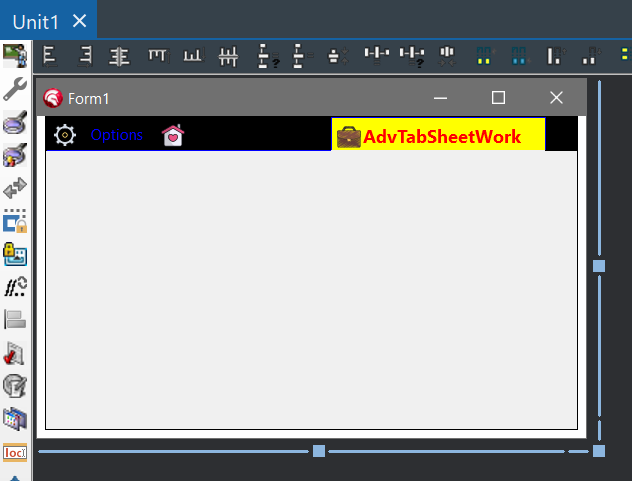This screenshot has width=632, height=481.
Task: Click the empty tab sheet page area
Action: [311, 290]
